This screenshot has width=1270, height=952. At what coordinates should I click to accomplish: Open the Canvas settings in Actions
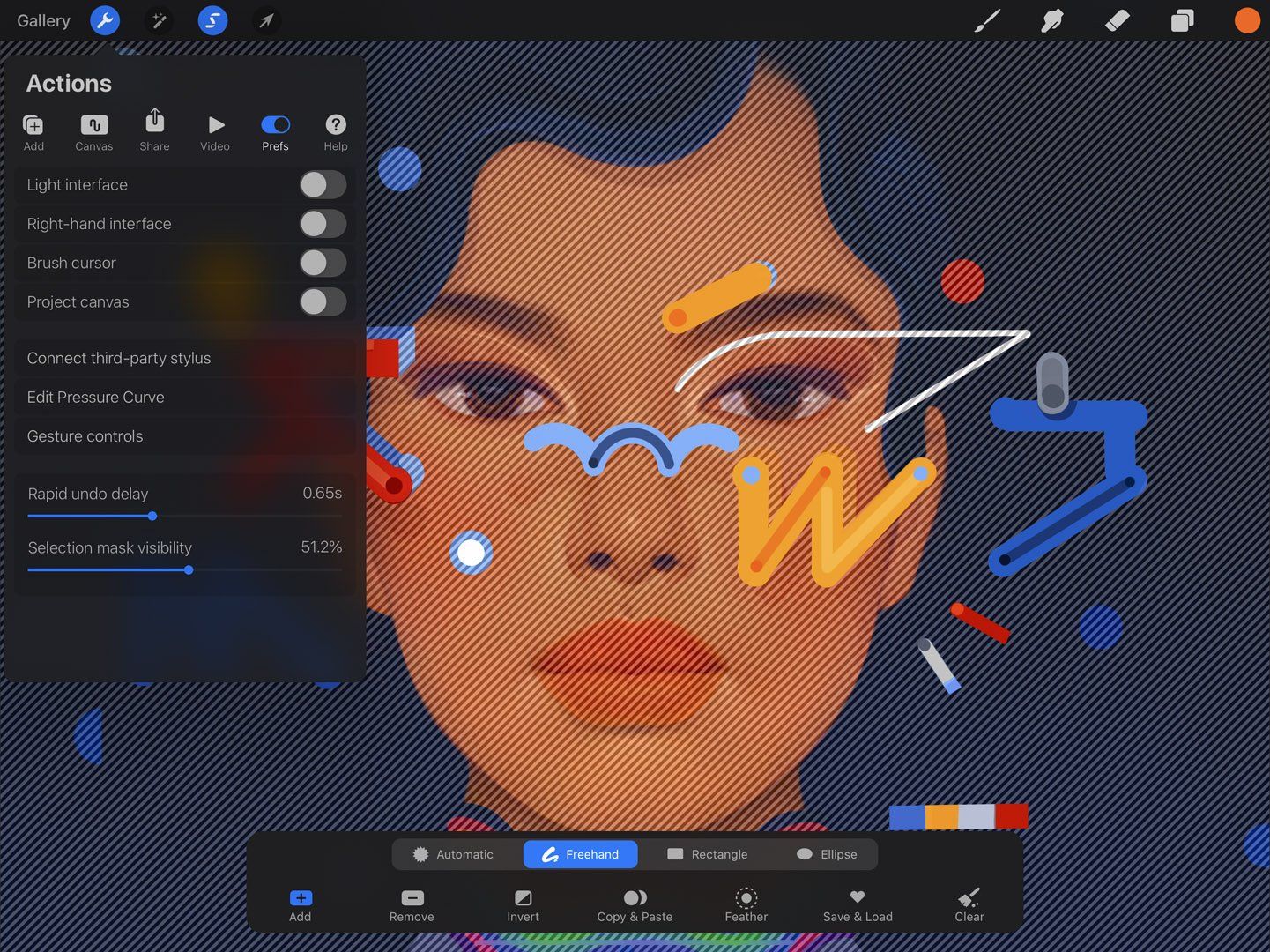tap(93, 130)
